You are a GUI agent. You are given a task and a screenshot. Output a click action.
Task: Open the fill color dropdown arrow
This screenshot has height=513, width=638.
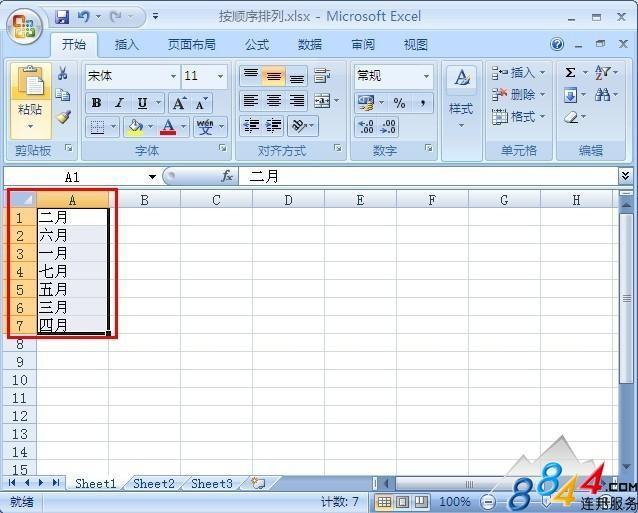tap(150, 127)
